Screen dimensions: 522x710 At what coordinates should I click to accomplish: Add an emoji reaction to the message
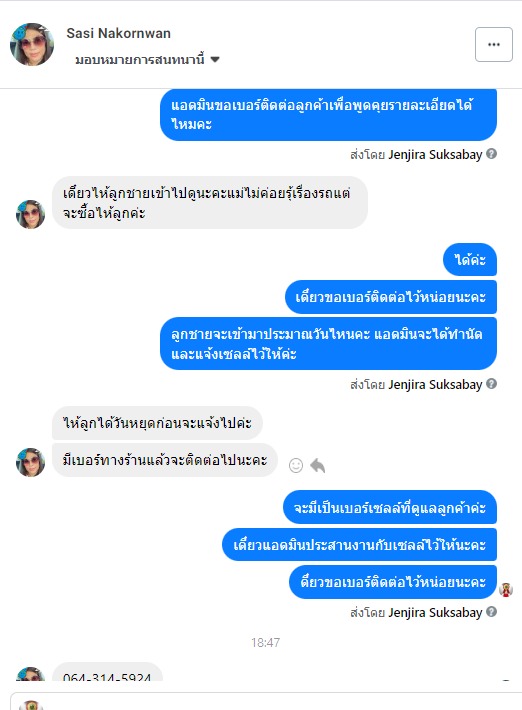point(296,465)
